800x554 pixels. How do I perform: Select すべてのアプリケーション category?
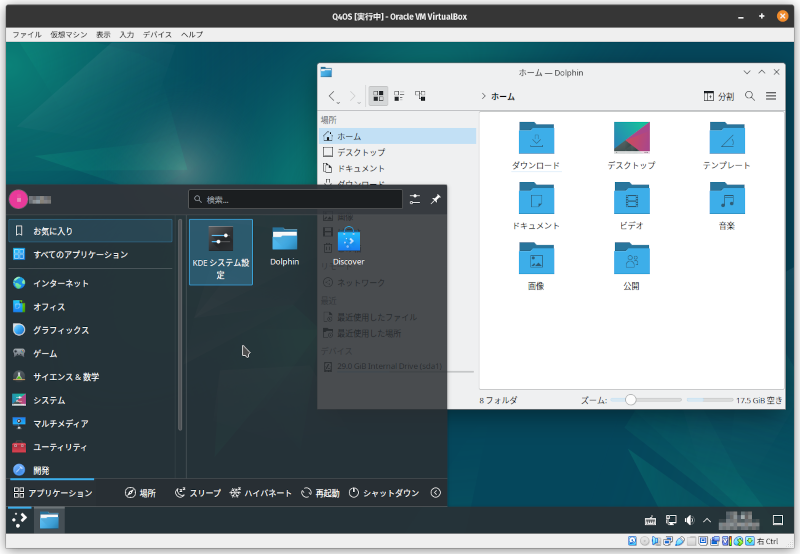pos(91,254)
